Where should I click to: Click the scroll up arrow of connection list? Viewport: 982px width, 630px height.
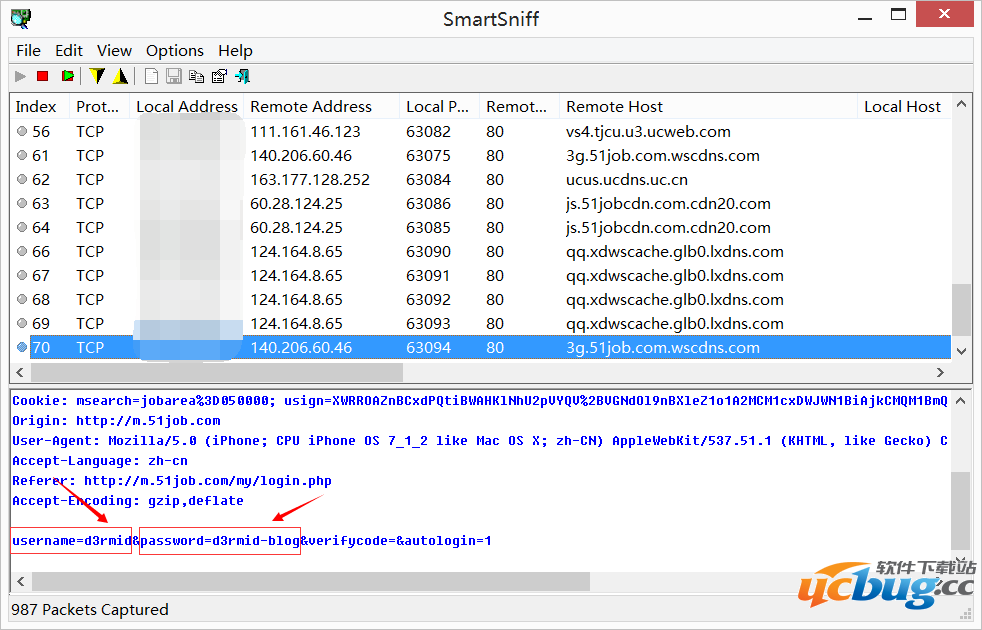point(961,105)
